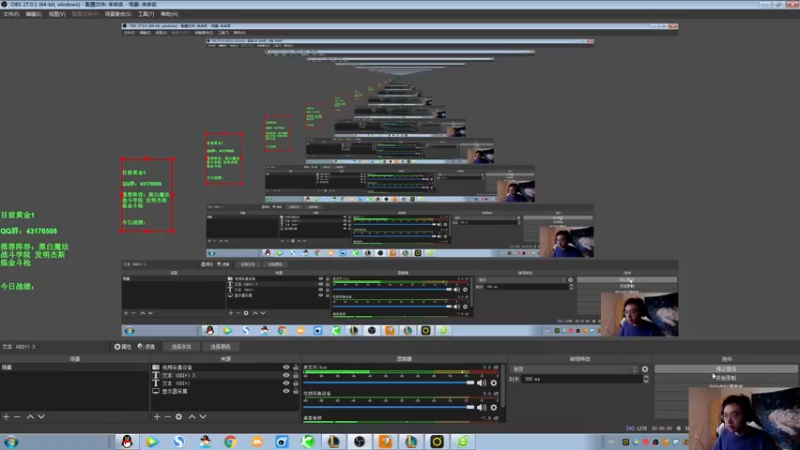Open 麦克风/Aux audio settings gear
This screenshot has height=450, width=800.
point(493,383)
